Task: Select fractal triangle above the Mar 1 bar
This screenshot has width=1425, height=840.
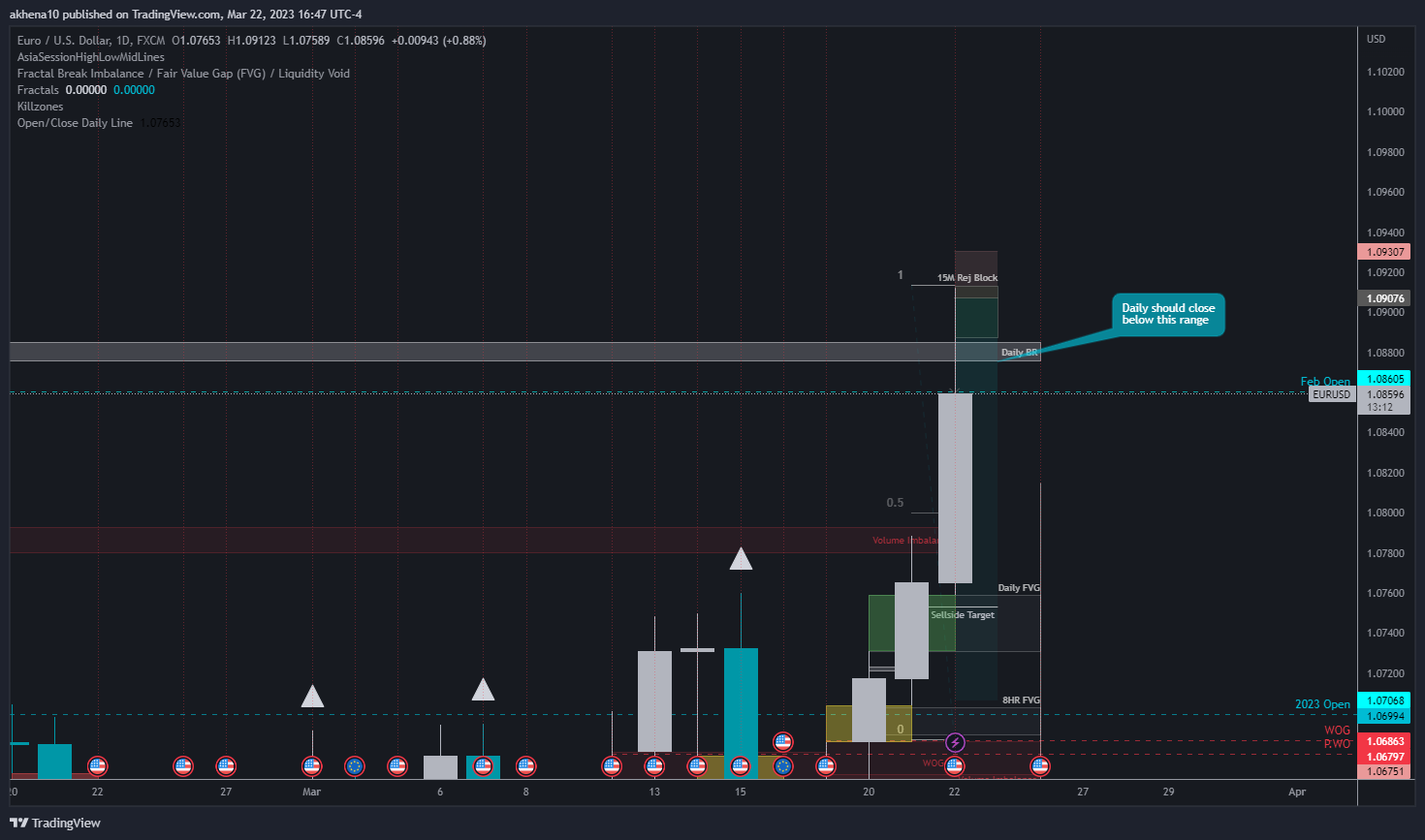Action: click(312, 696)
